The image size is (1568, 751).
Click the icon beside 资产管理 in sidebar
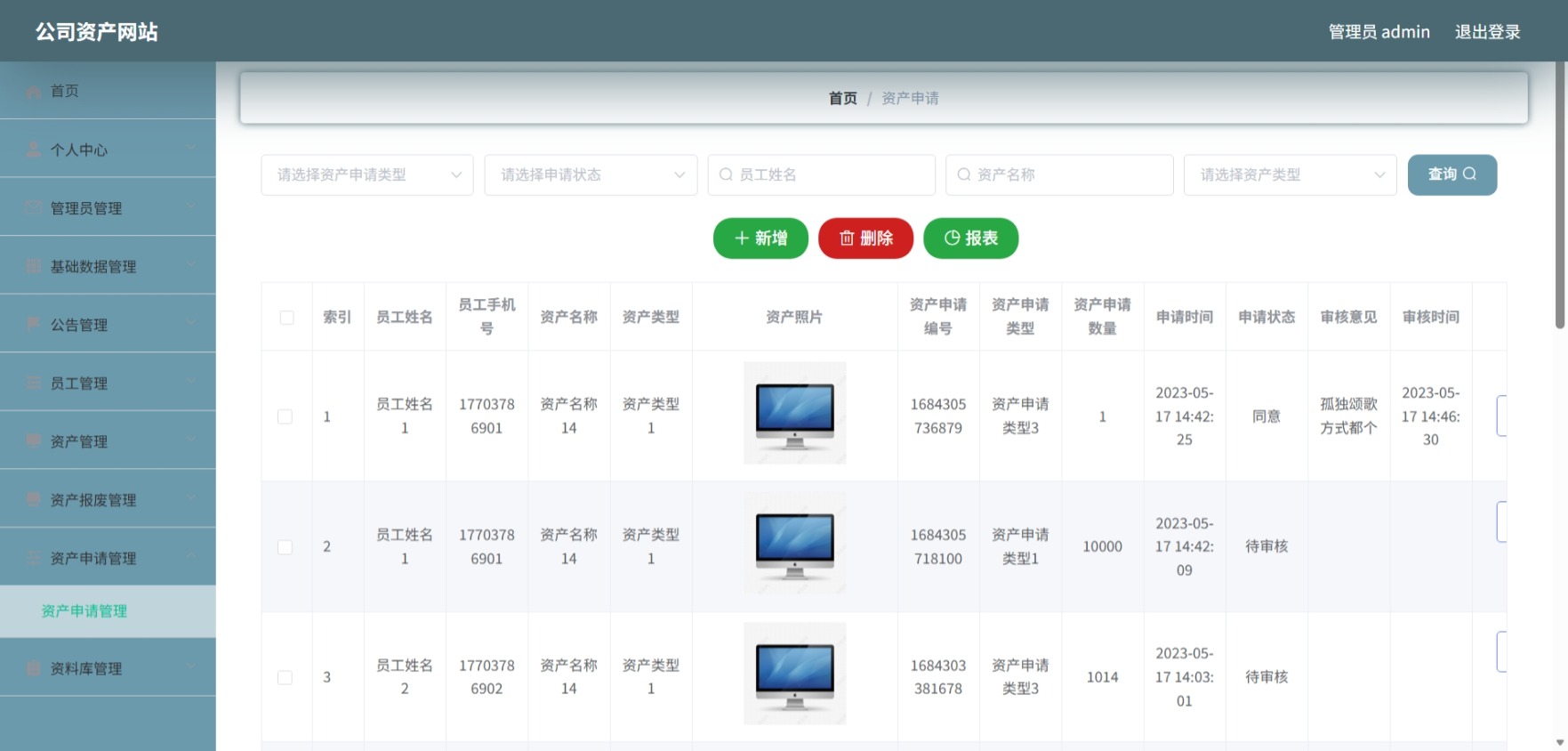point(33,441)
